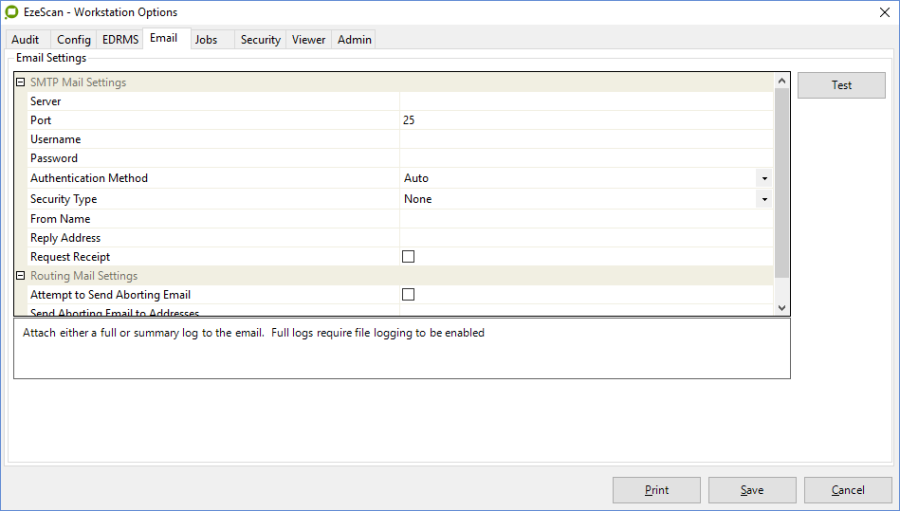Open the Admin tab
Viewport: 900px width, 511px height.
354,40
